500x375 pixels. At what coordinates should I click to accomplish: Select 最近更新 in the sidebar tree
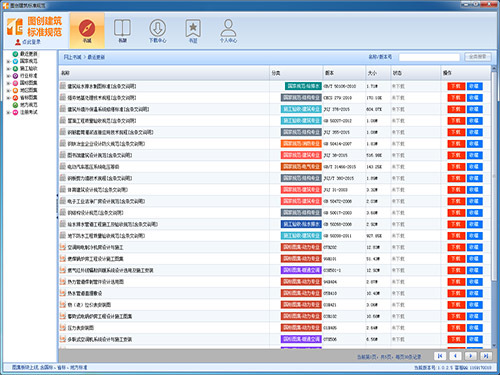[28, 54]
